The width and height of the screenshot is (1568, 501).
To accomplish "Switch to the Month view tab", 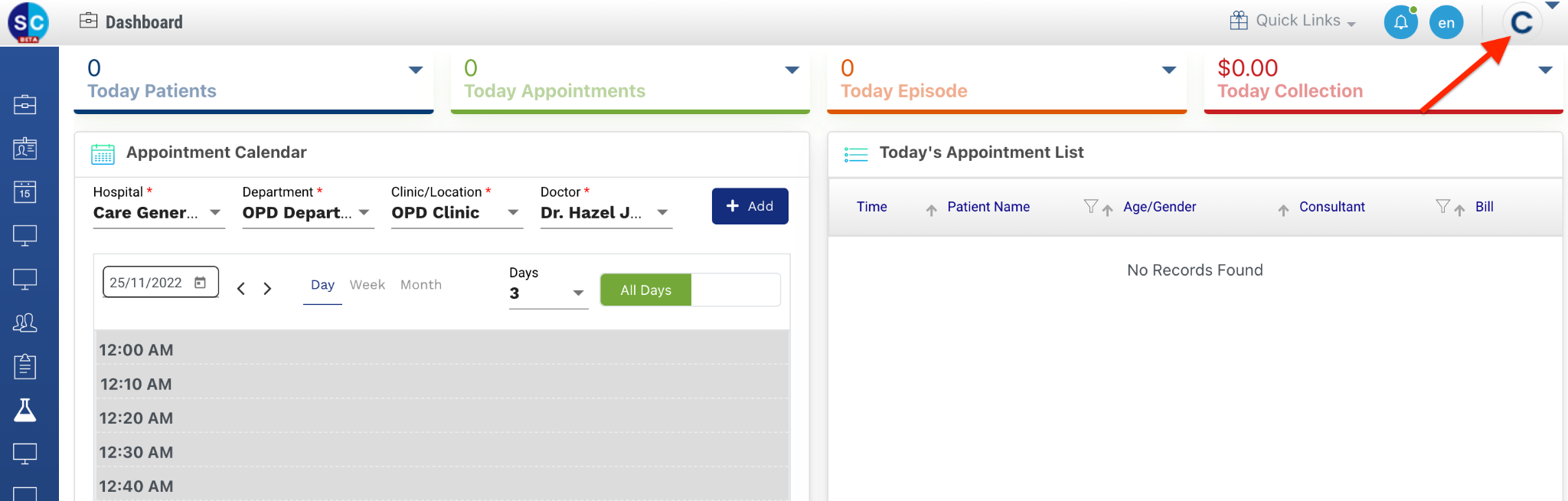I will coord(421,285).
